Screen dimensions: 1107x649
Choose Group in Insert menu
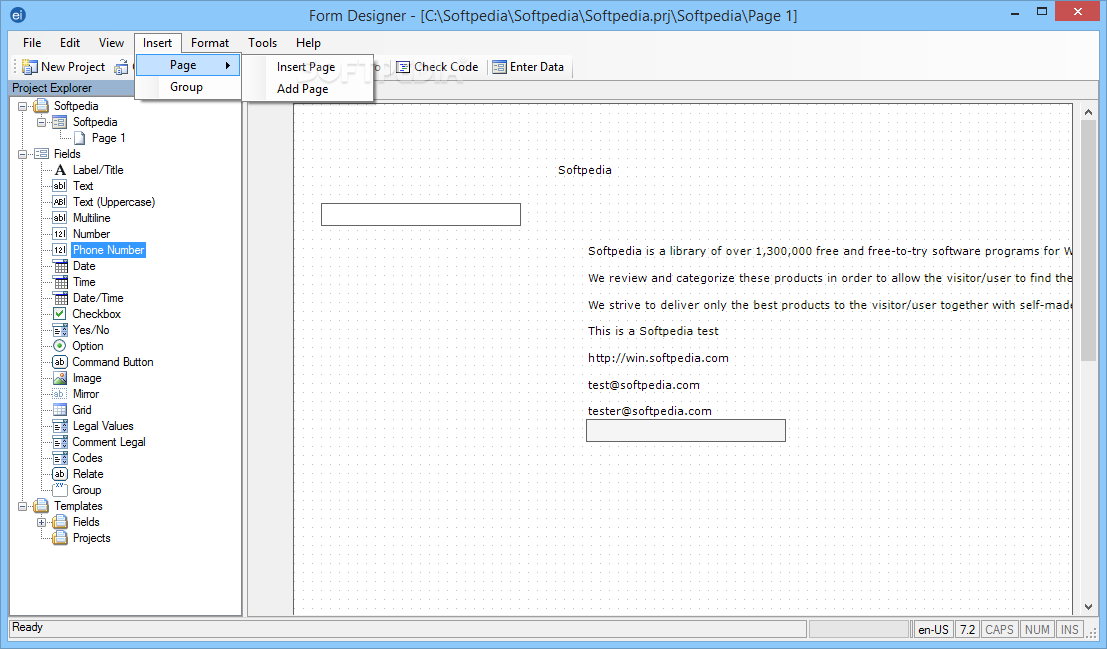click(x=186, y=87)
